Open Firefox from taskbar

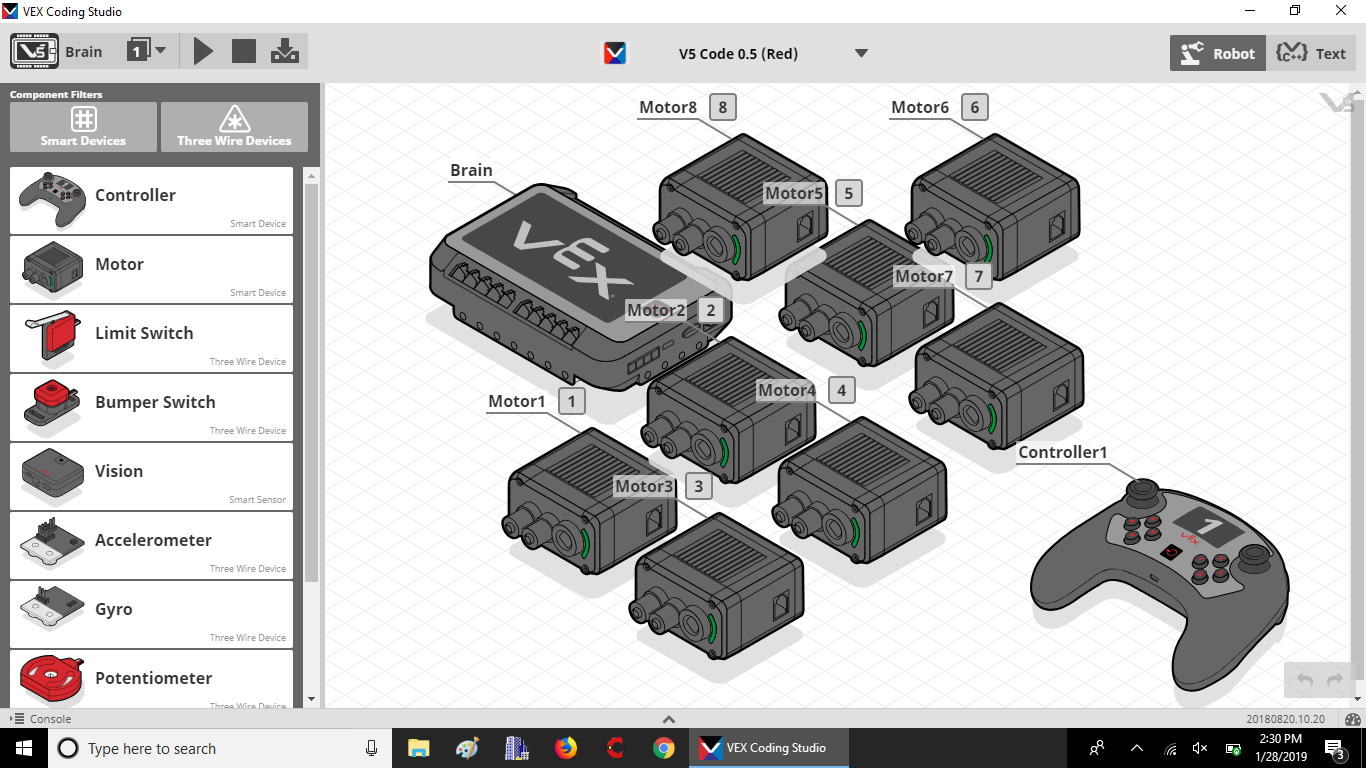point(566,748)
